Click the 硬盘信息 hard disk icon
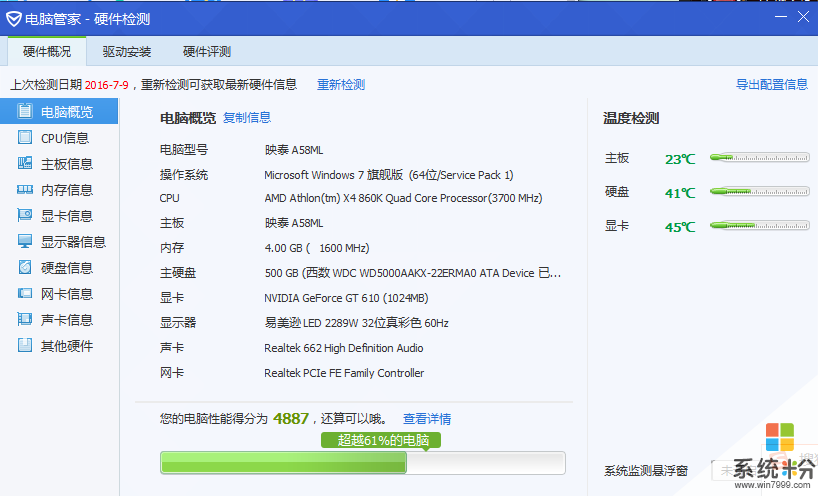 coord(25,267)
